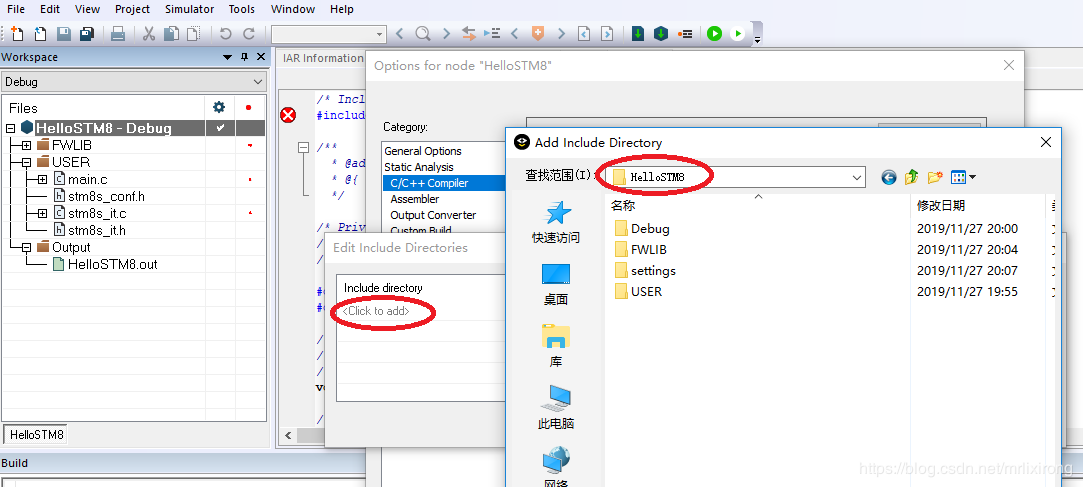Image resolution: width=1083 pixels, height=487 pixels.
Task: Select Output Converter category
Action: click(433, 215)
